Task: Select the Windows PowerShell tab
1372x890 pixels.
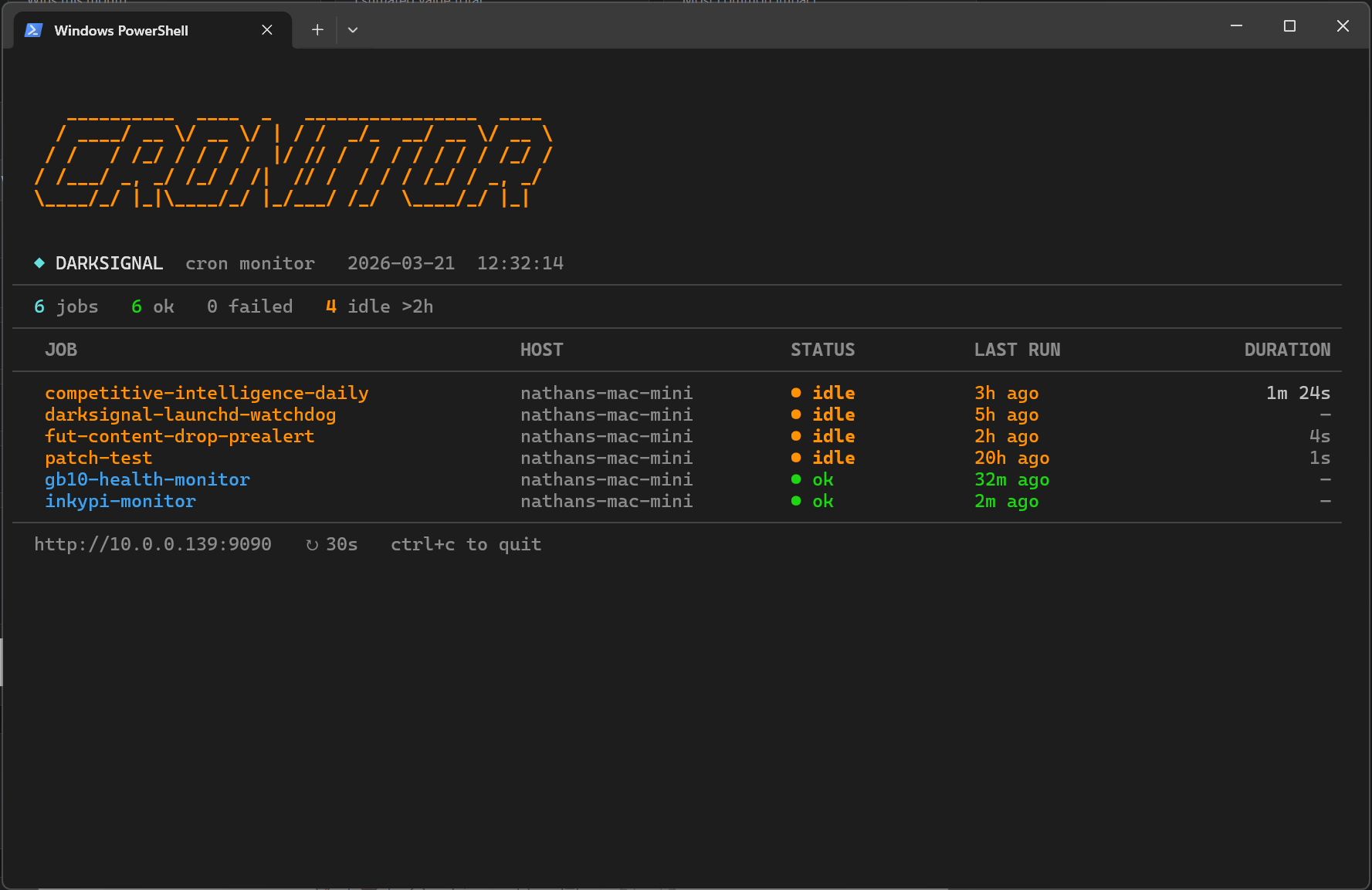Action: (x=153, y=30)
